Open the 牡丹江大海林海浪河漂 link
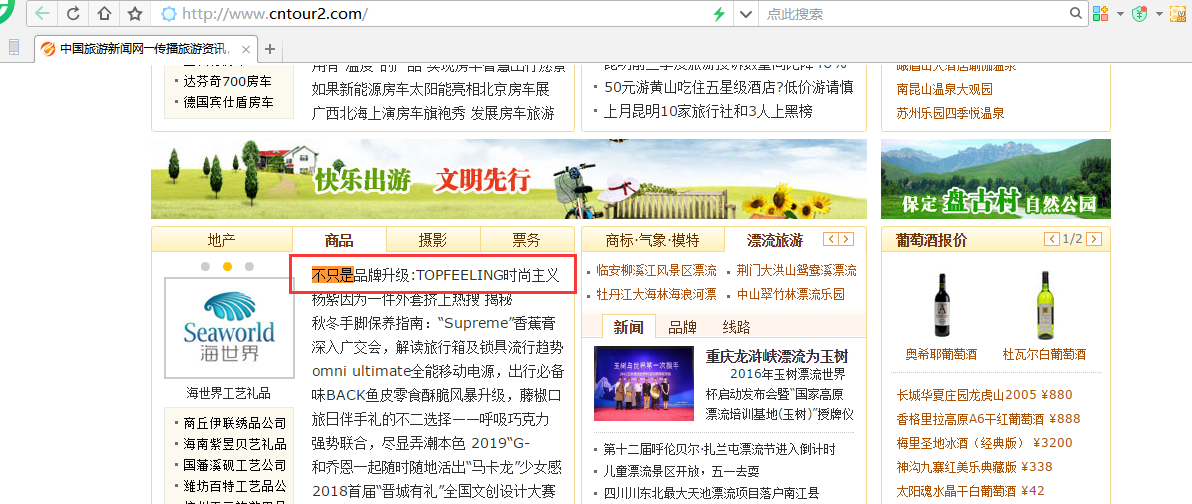The height and width of the screenshot is (504, 1192). click(657, 293)
